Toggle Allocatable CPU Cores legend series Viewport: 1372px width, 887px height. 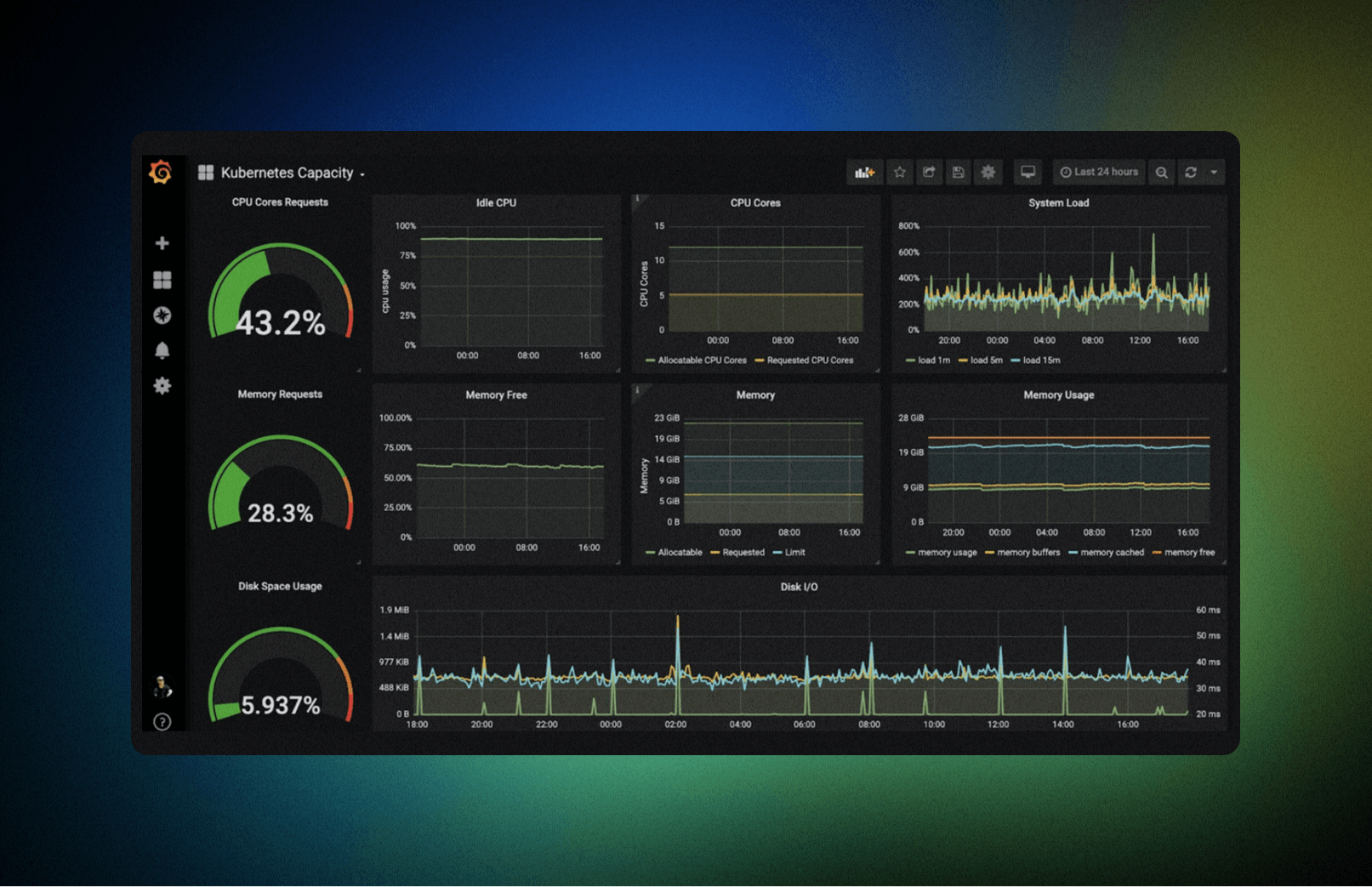coord(696,361)
